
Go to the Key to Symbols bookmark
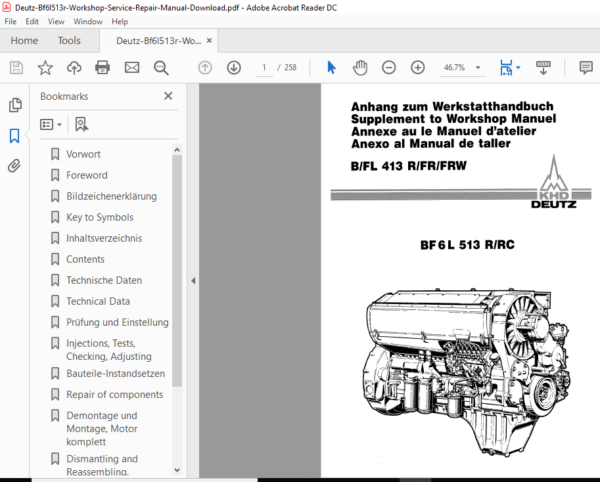[x=100, y=217]
